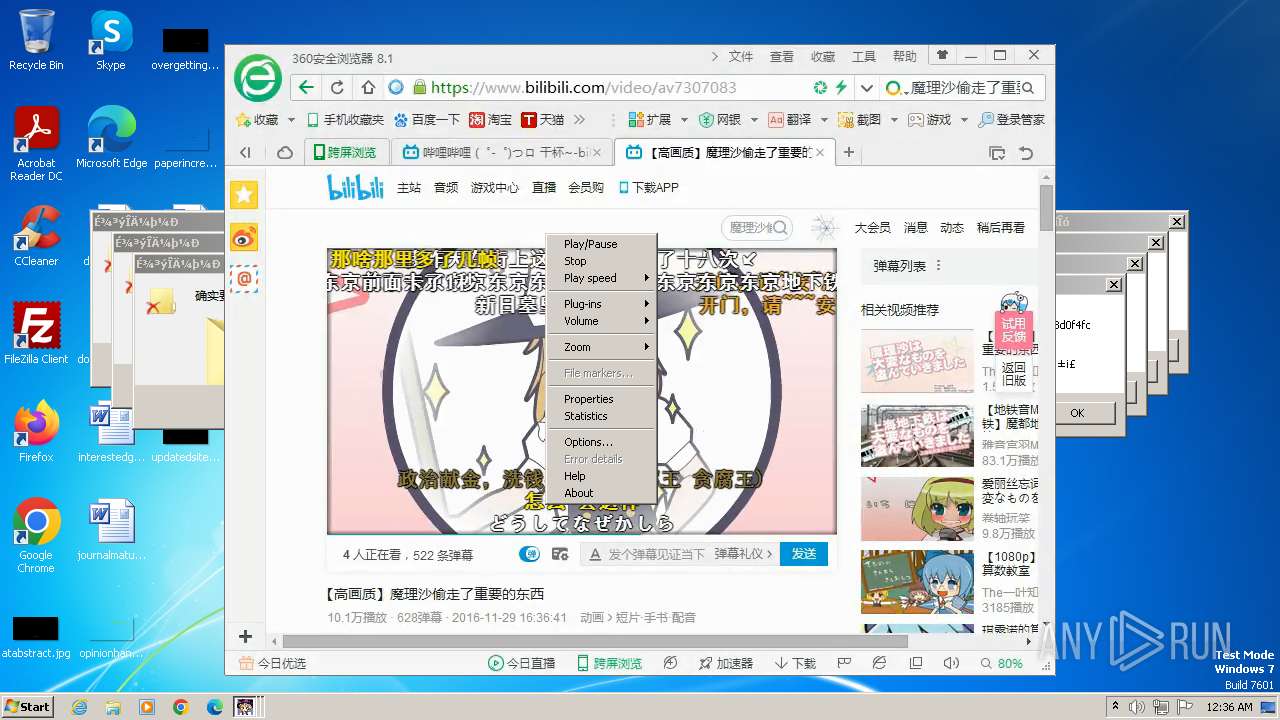Click the cloud icon left of tabs
The height and width of the screenshot is (720, 1280).
[x=285, y=152]
